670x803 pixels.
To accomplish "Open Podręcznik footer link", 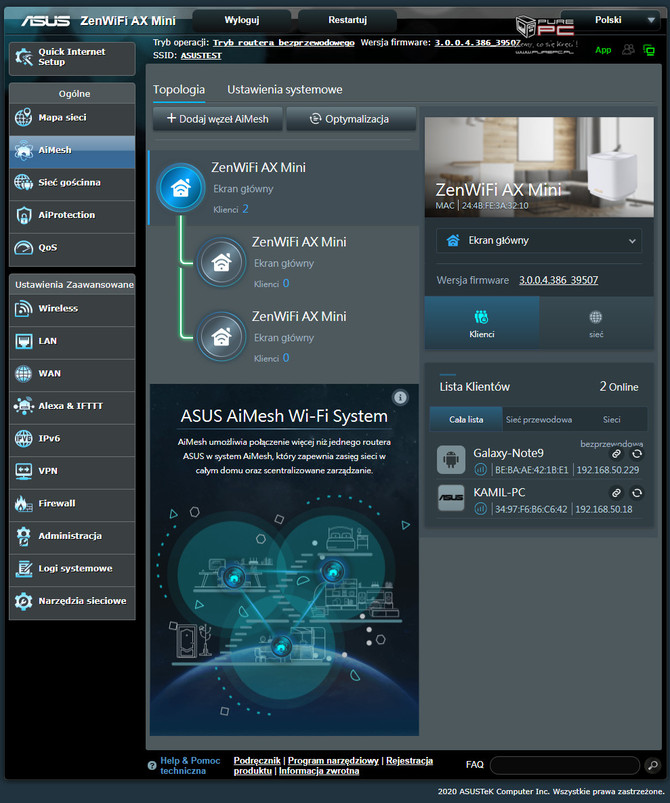I will [257, 760].
